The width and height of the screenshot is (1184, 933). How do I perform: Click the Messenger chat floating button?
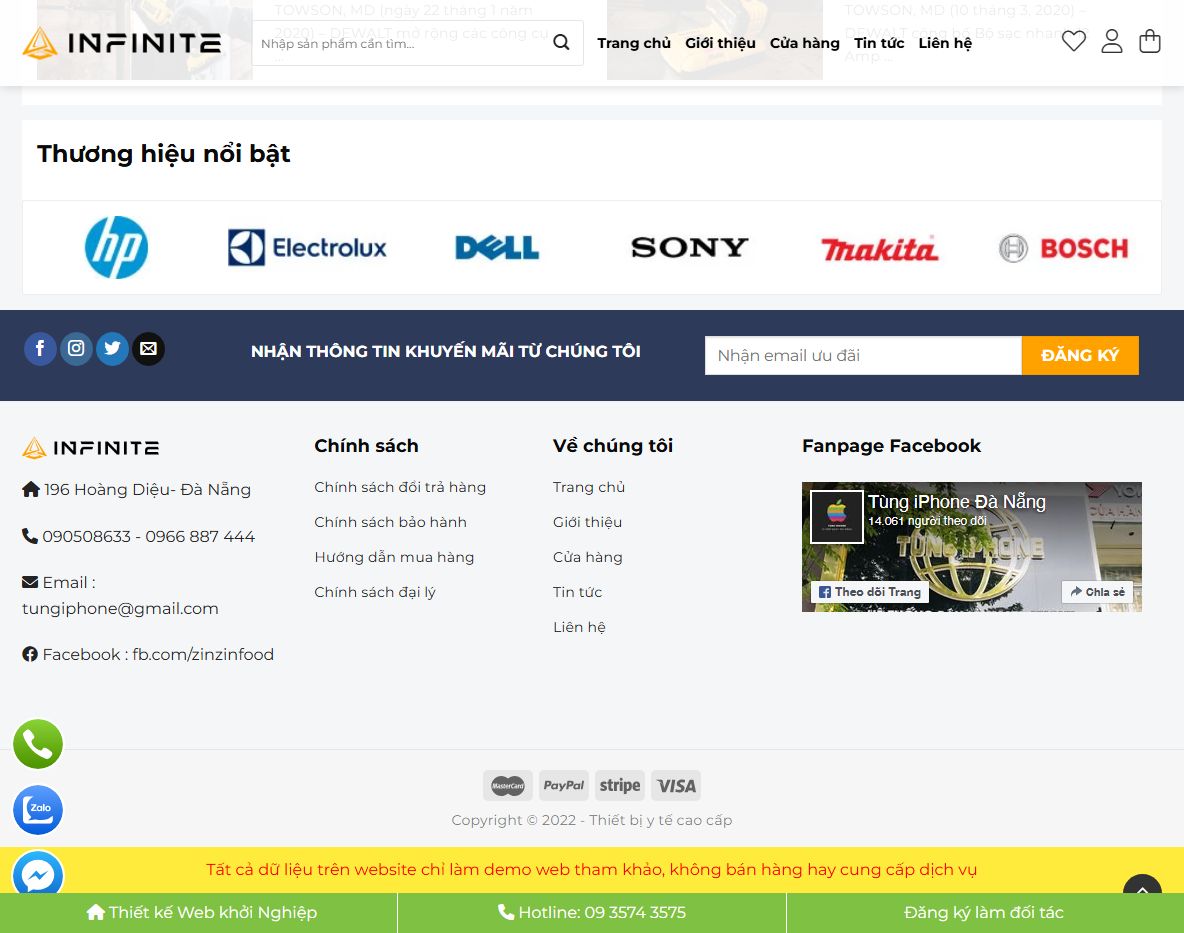[x=38, y=874]
